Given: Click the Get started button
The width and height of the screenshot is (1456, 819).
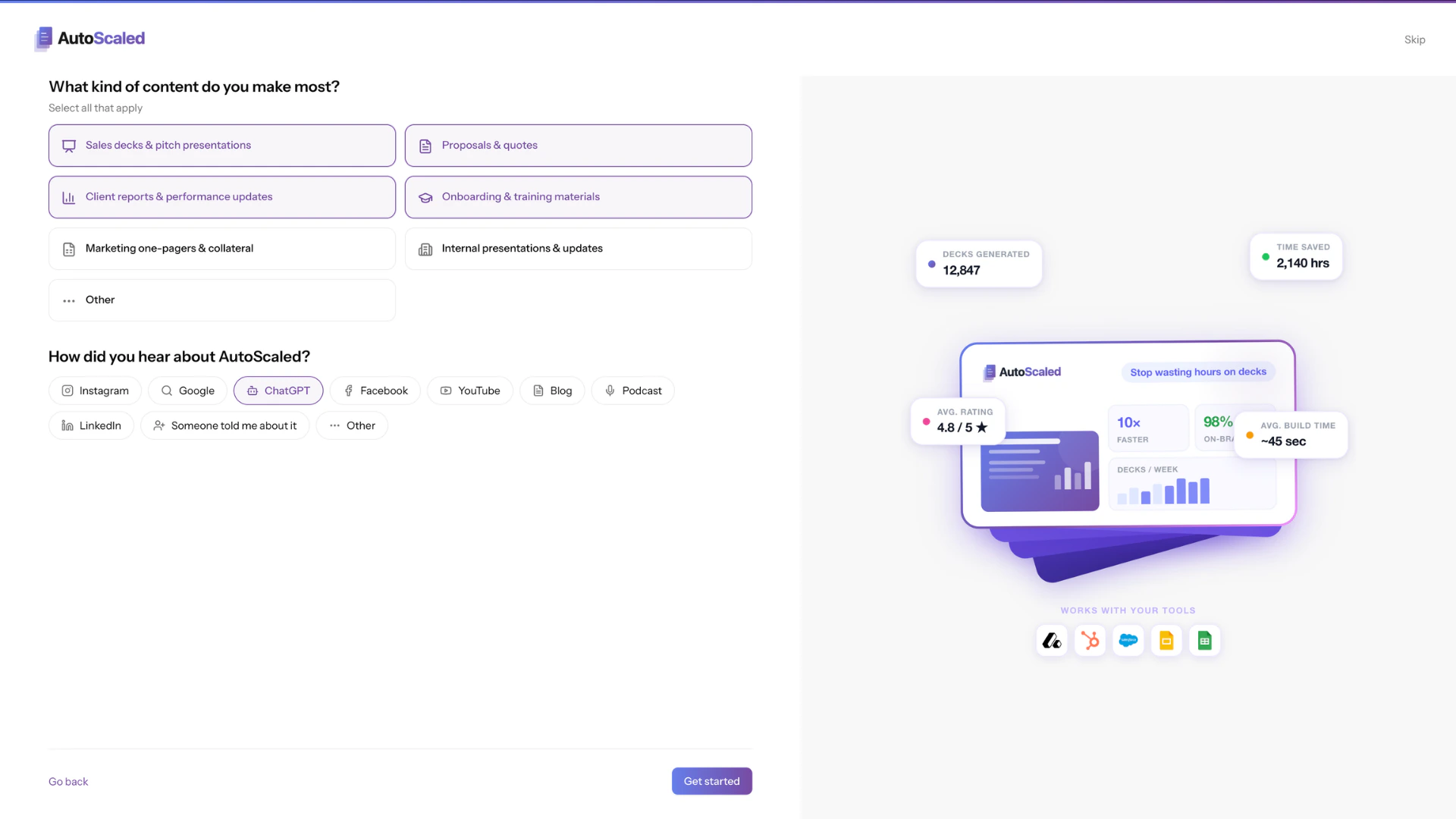Looking at the screenshot, I should pyautogui.click(x=711, y=780).
